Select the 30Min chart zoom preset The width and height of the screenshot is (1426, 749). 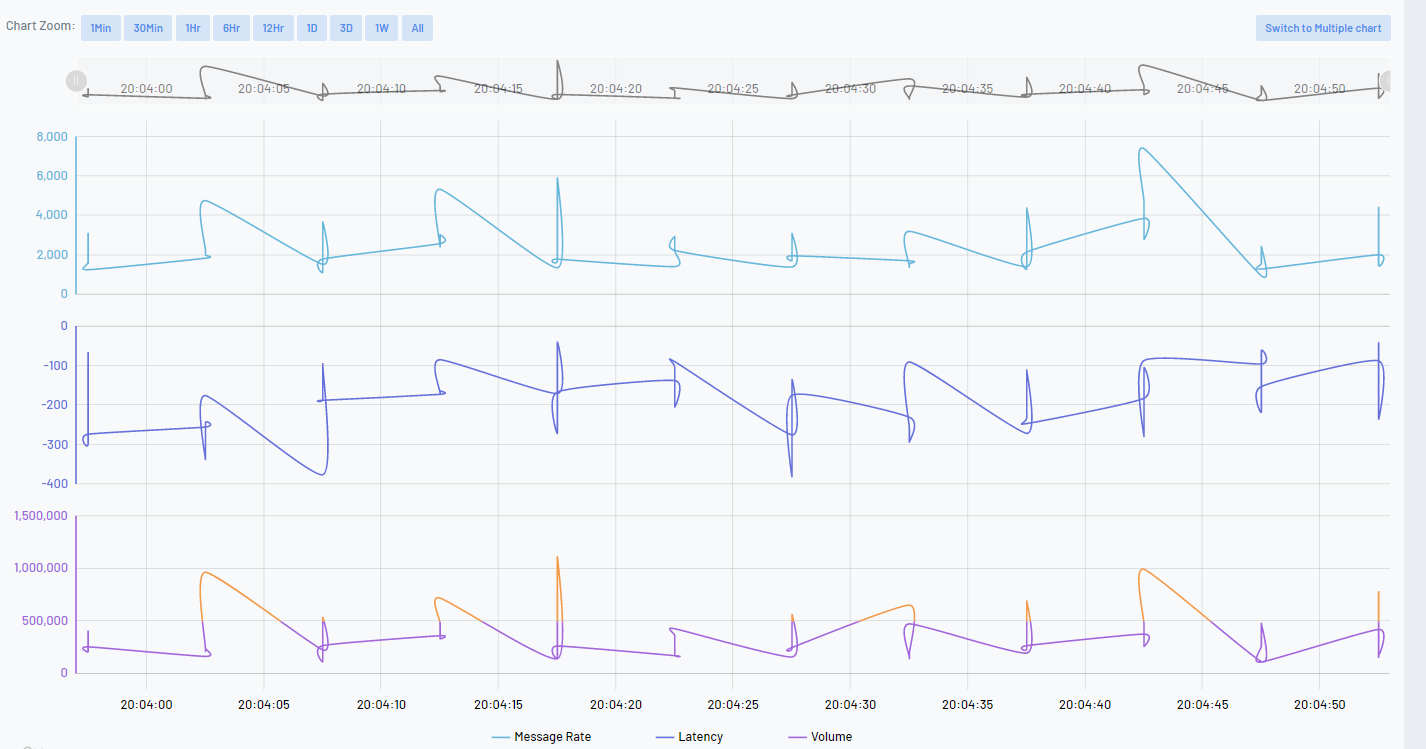tap(147, 27)
